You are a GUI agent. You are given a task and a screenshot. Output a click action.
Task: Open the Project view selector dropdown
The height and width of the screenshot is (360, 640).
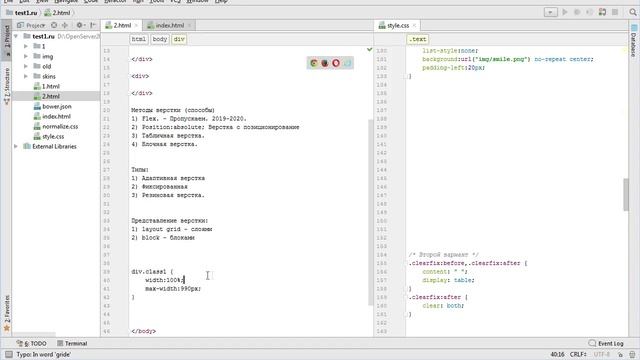(x=31, y=25)
